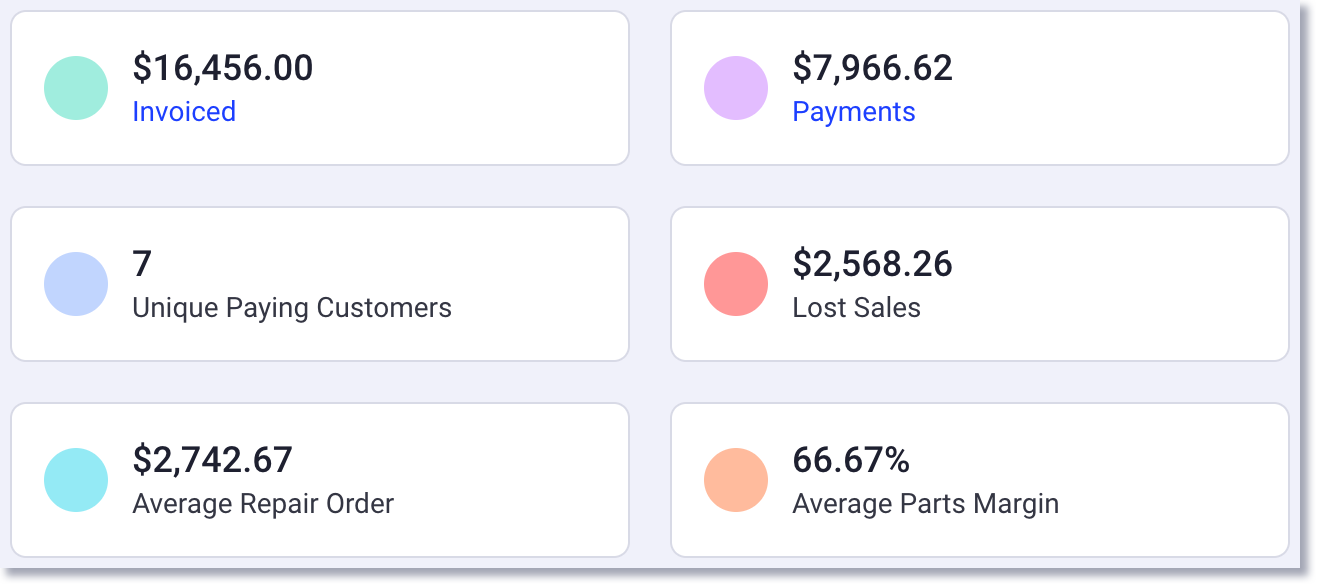The image size is (1320, 588).
Task: Select the $2,742.67 repair order value
Action: tap(212, 460)
